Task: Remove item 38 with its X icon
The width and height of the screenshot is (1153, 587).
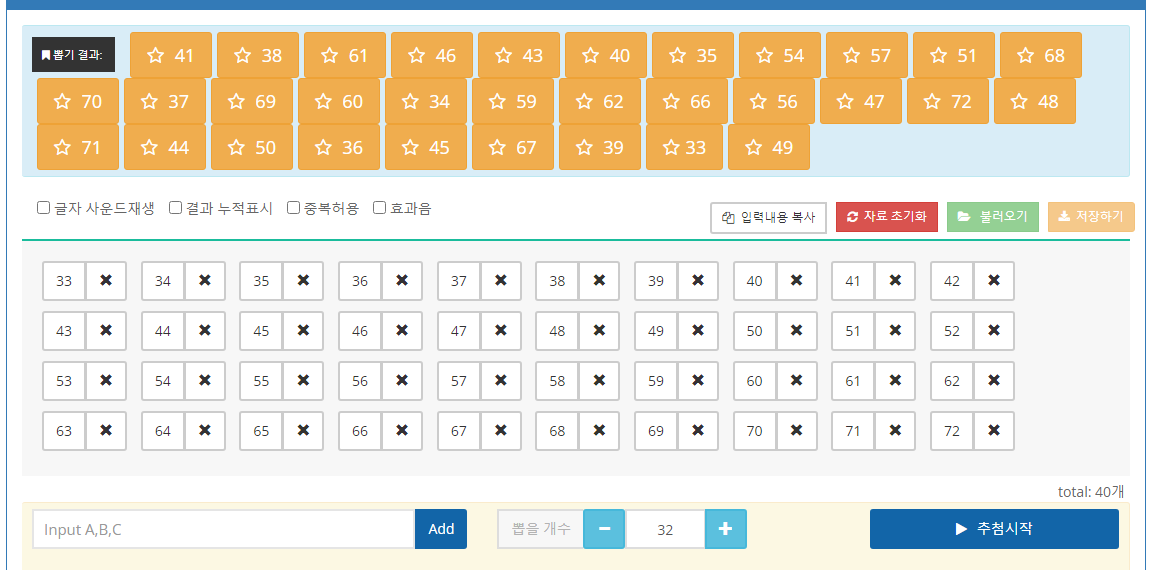Action: 599,281
